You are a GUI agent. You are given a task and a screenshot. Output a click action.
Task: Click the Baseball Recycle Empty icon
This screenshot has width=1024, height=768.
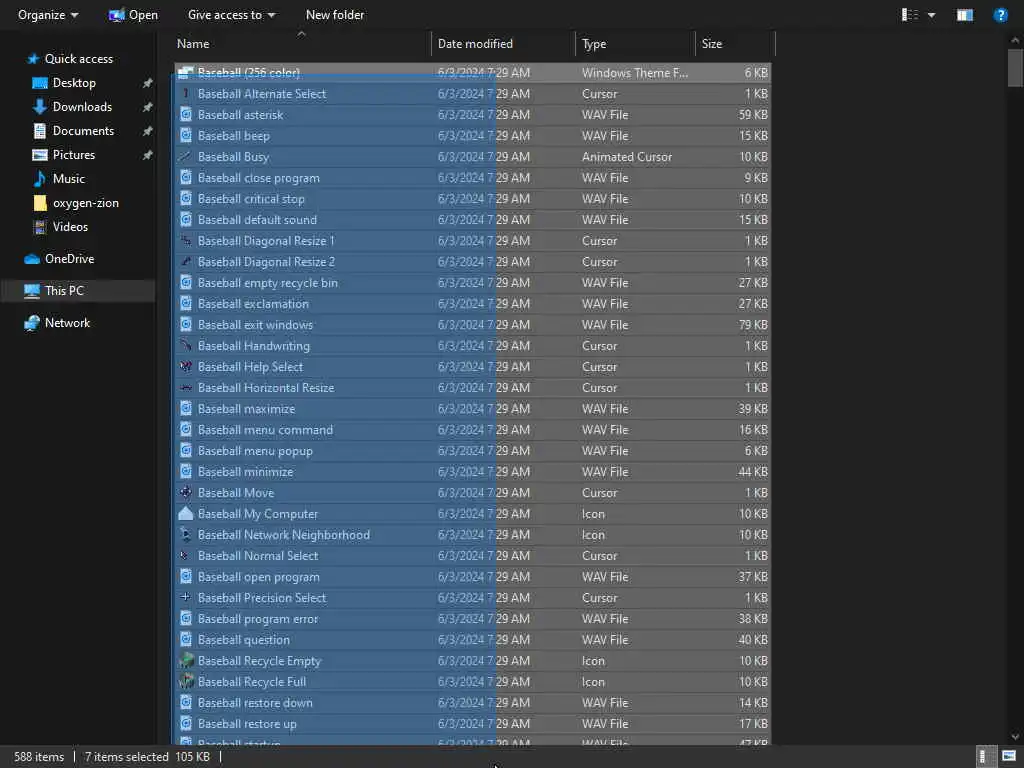point(185,661)
